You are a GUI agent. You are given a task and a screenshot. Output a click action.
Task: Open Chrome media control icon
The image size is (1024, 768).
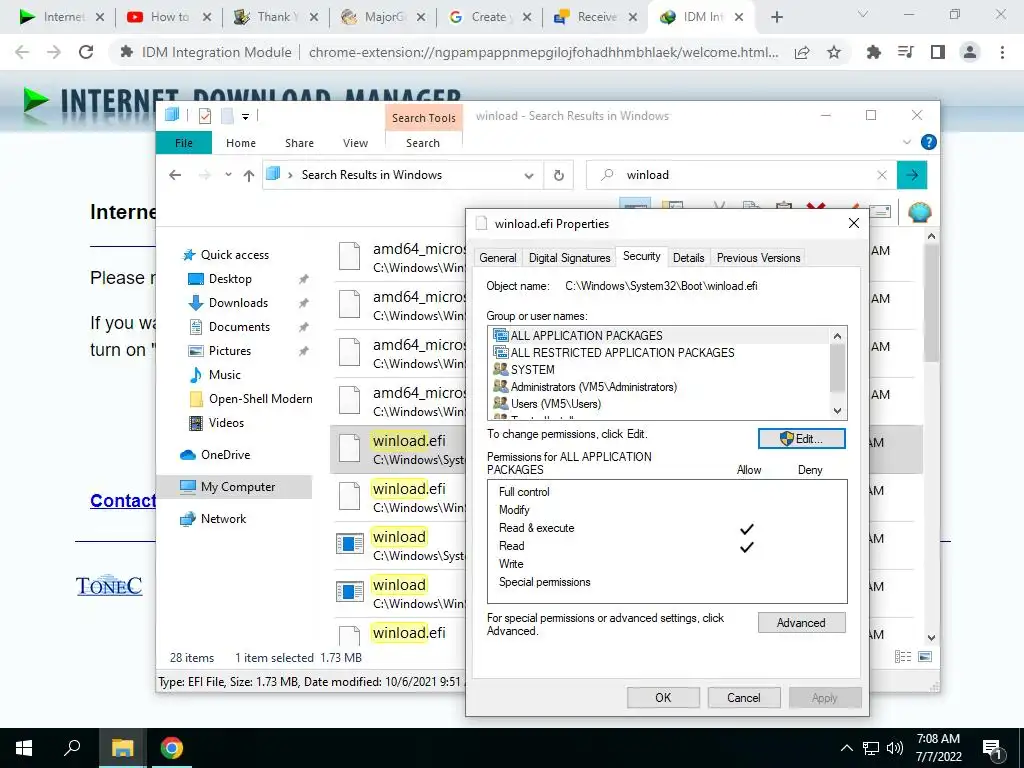[906, 52]
